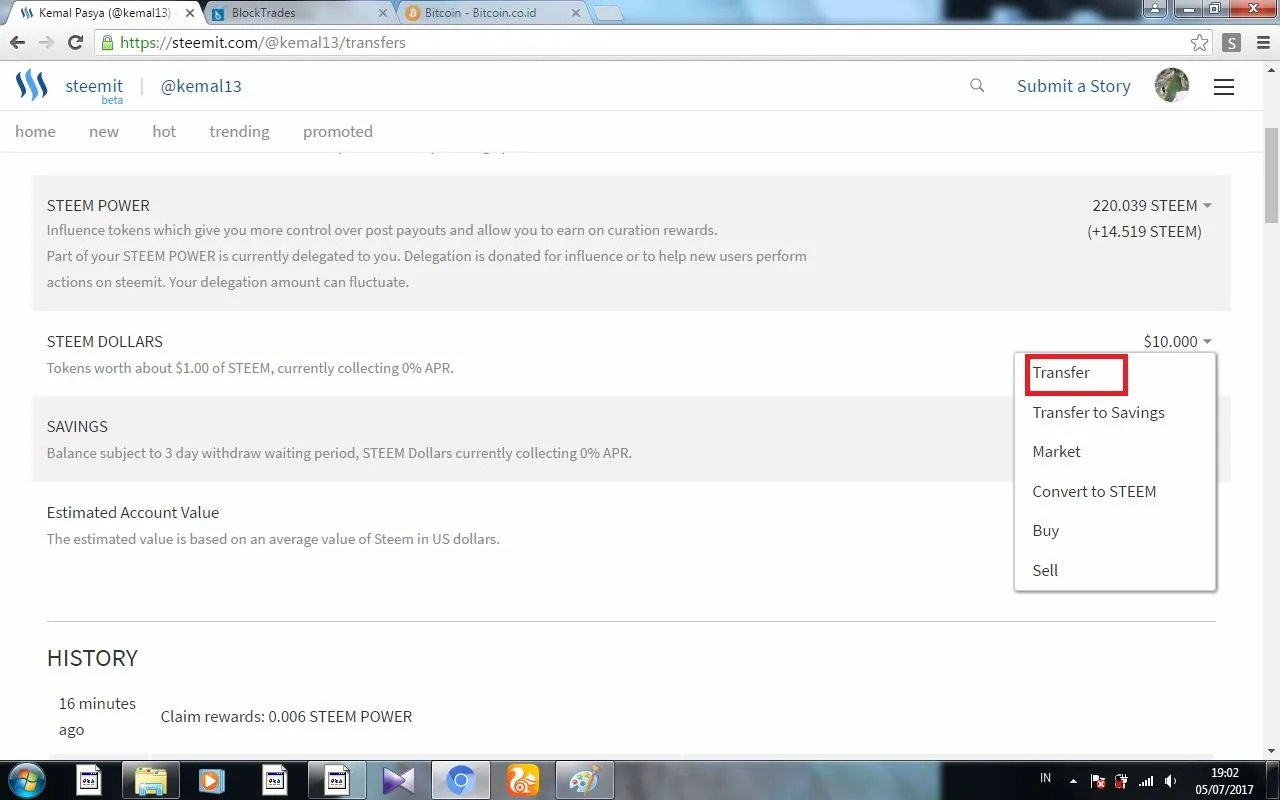Reload the page with the refresh icon
The width and height of the screenshot is (1280, 800).
75,43
